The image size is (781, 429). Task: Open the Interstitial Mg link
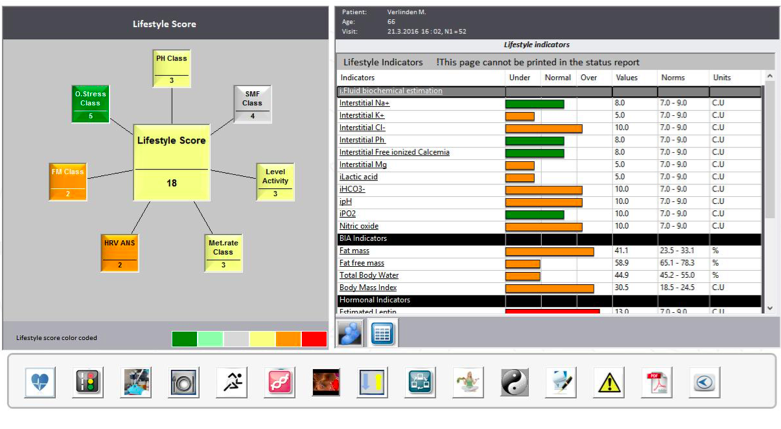pos(363,164)
